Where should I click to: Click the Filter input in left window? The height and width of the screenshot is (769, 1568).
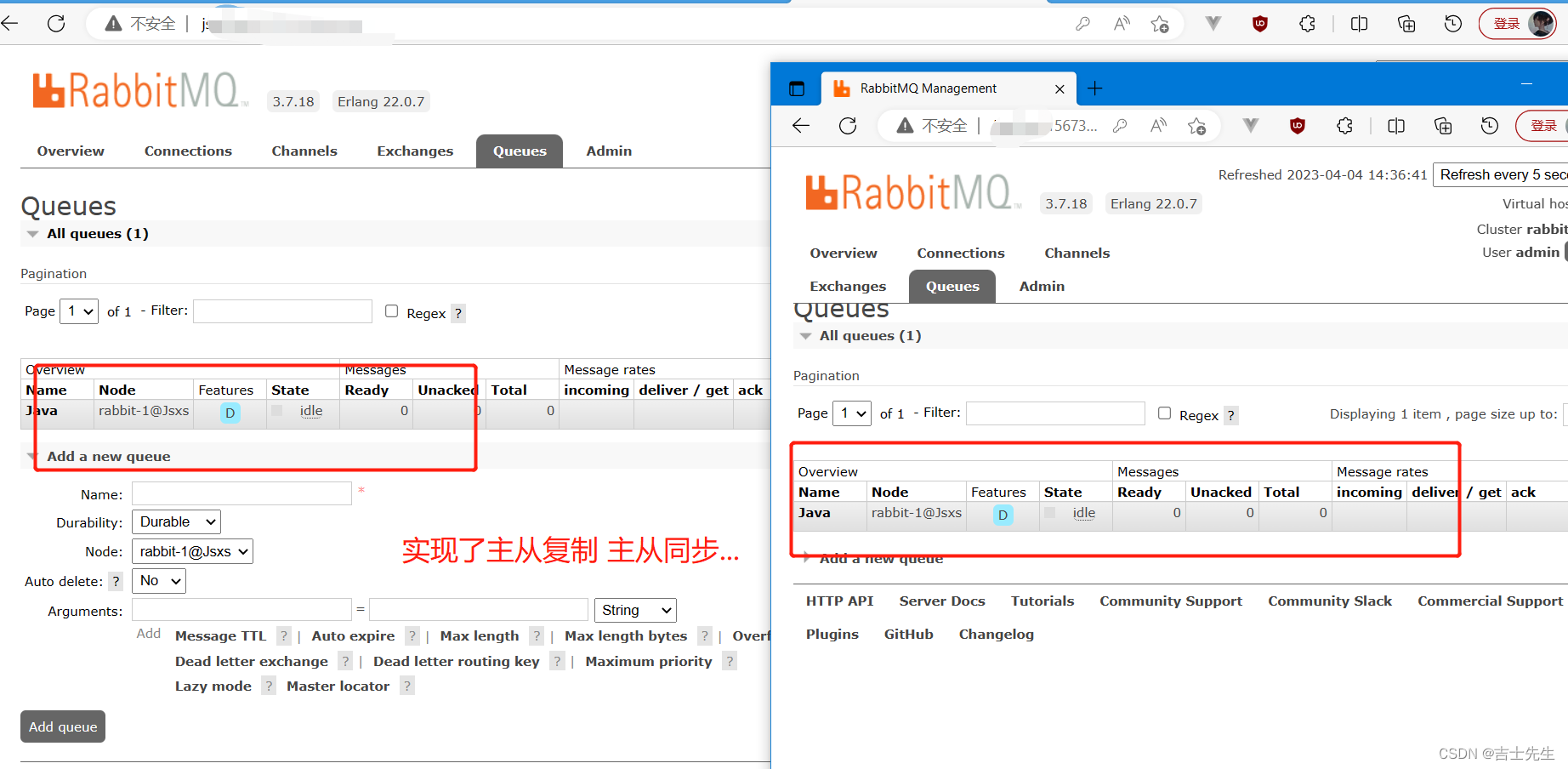click(x=282, y=311)
